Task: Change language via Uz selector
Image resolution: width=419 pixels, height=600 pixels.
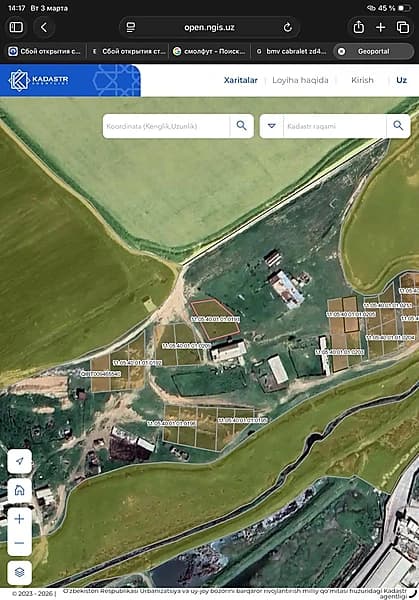Action: [401, 80]
